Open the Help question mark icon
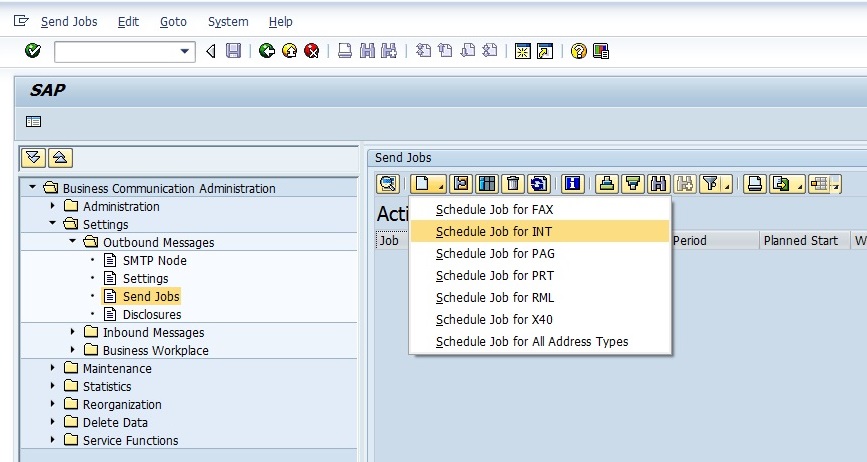867x462 pixels. pos(578,51)
